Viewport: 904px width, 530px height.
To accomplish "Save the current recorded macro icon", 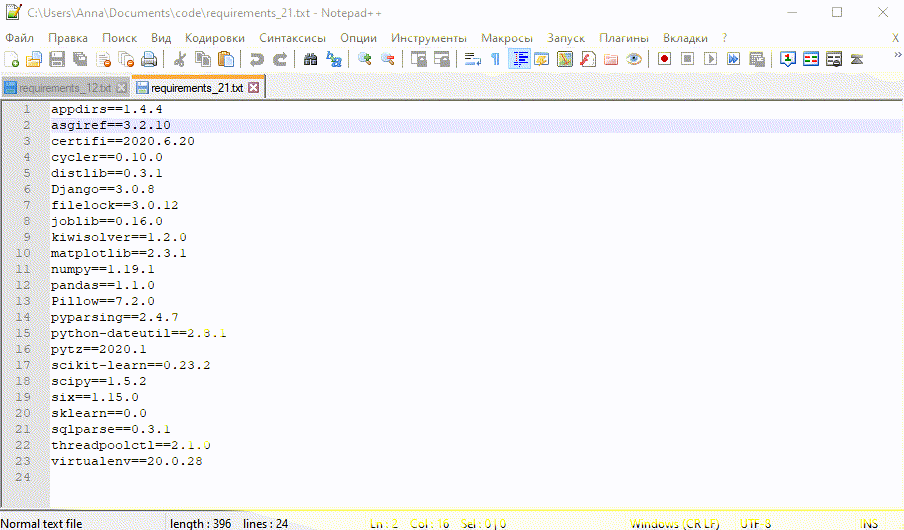I will (757, 59).
